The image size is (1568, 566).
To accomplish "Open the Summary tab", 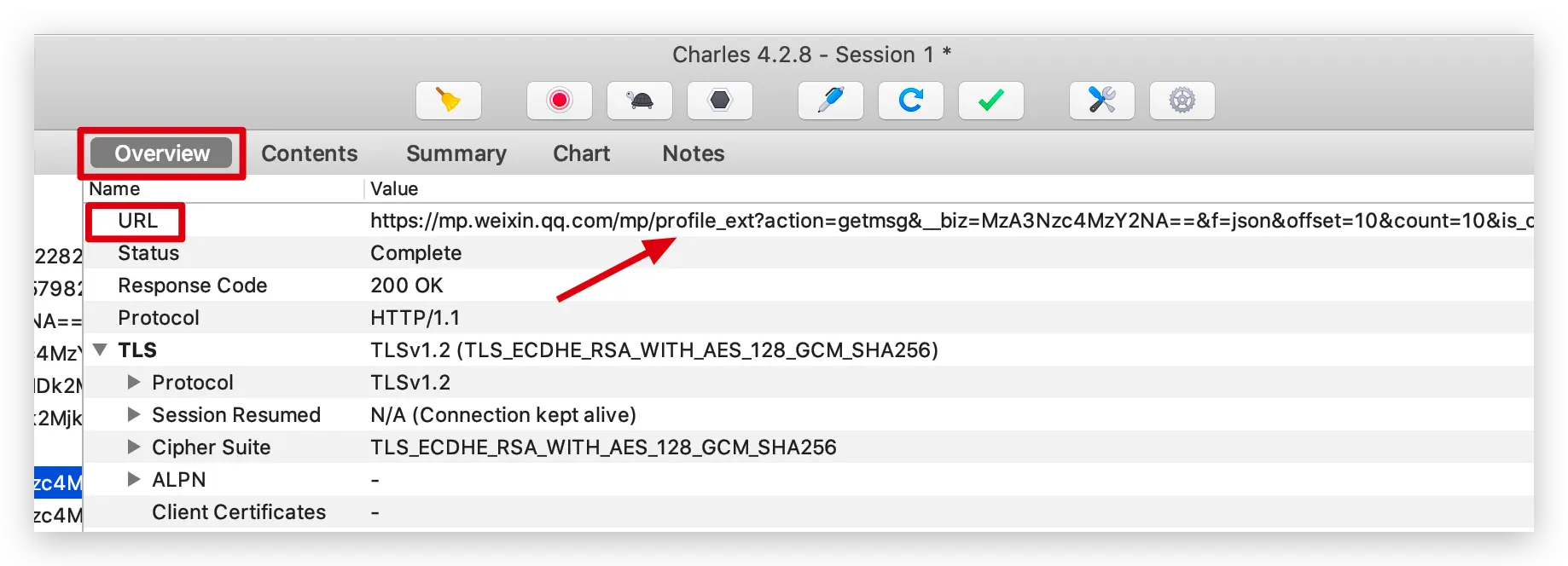I will [456, 153].
